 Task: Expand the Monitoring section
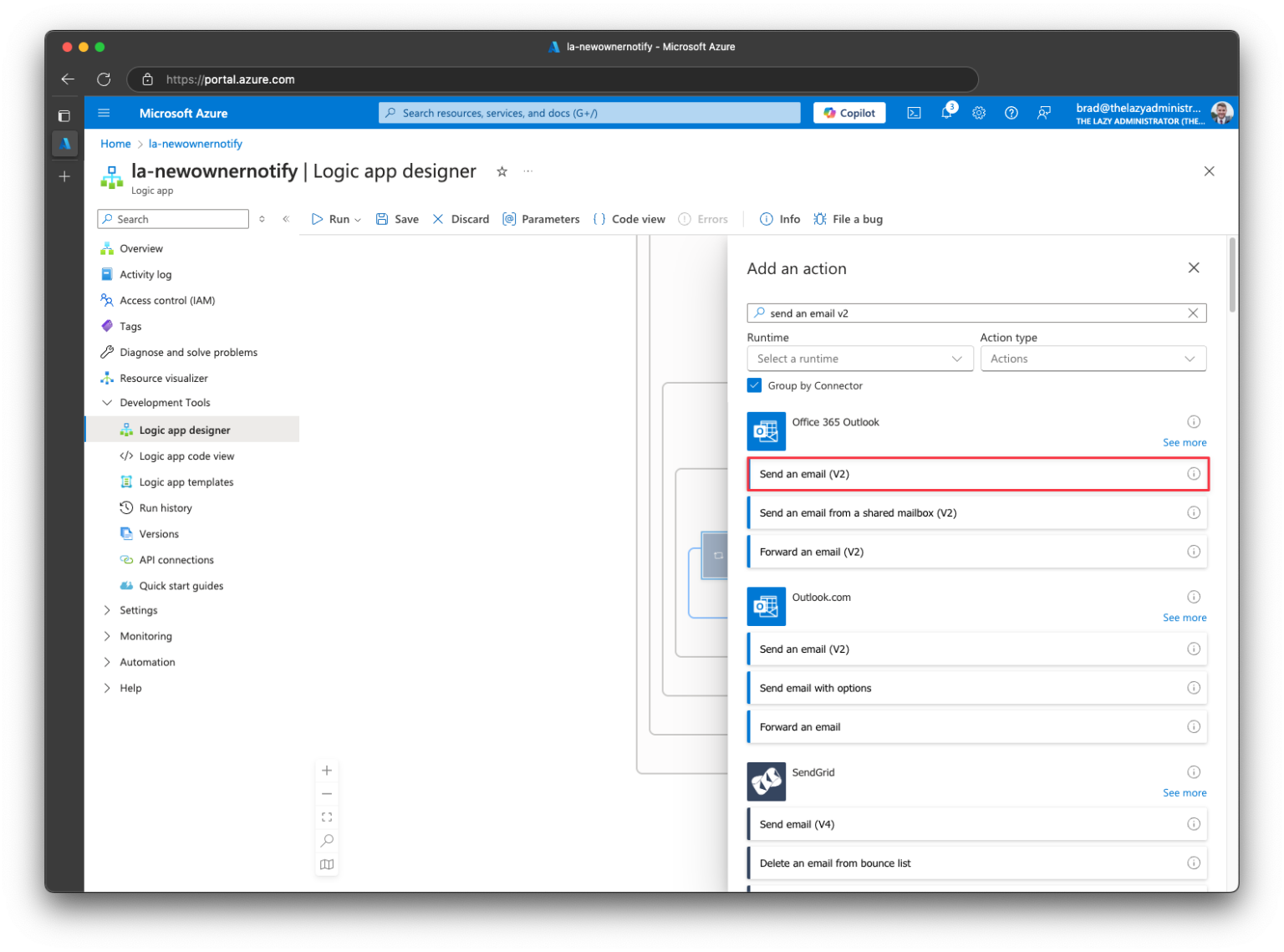click(107, 636)
